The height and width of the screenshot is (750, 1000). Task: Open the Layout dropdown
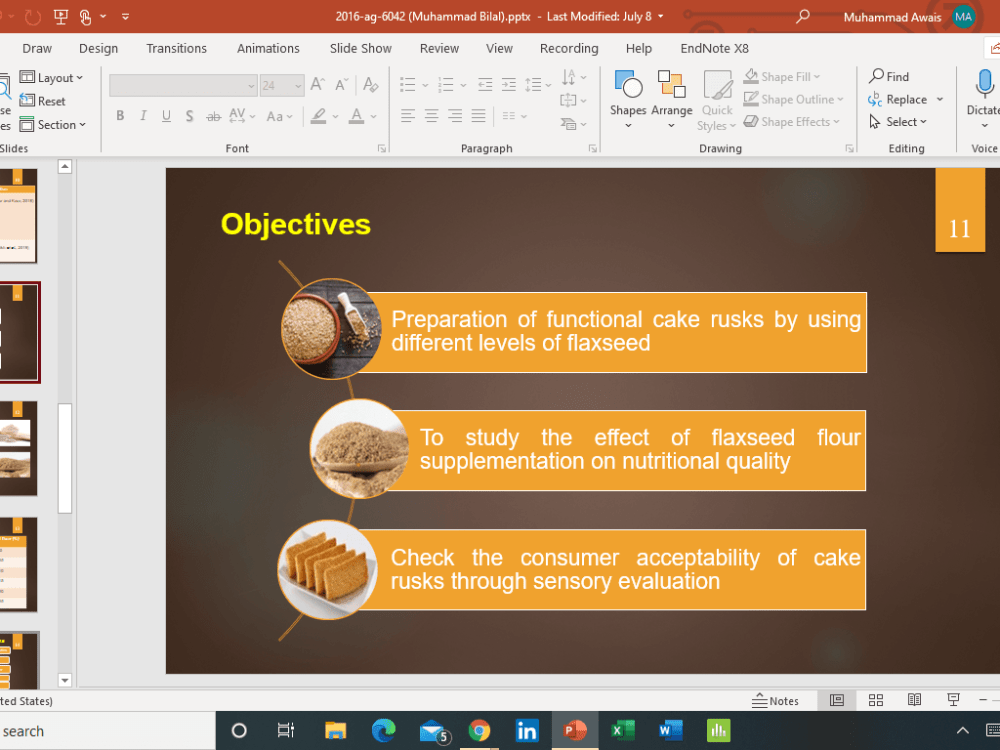coord(52,78)
